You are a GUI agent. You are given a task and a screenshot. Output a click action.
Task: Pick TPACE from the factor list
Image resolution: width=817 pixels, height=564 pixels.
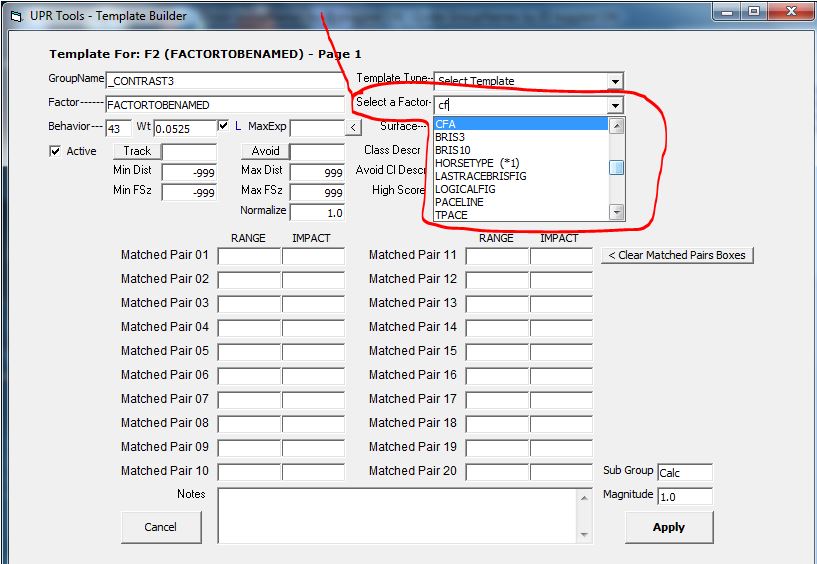[x=521, y=215]
